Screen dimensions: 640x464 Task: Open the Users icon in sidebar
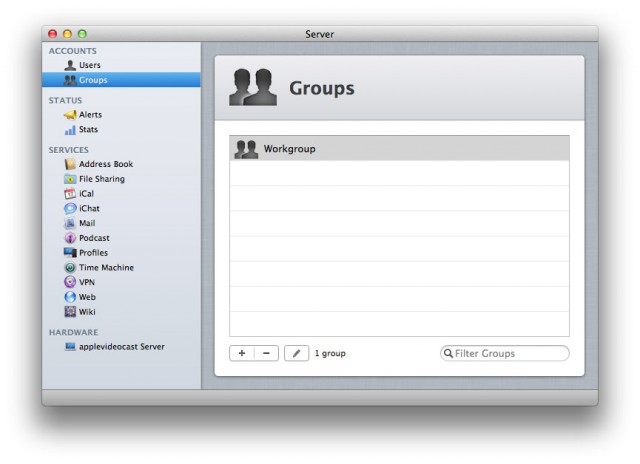(70, 65)
